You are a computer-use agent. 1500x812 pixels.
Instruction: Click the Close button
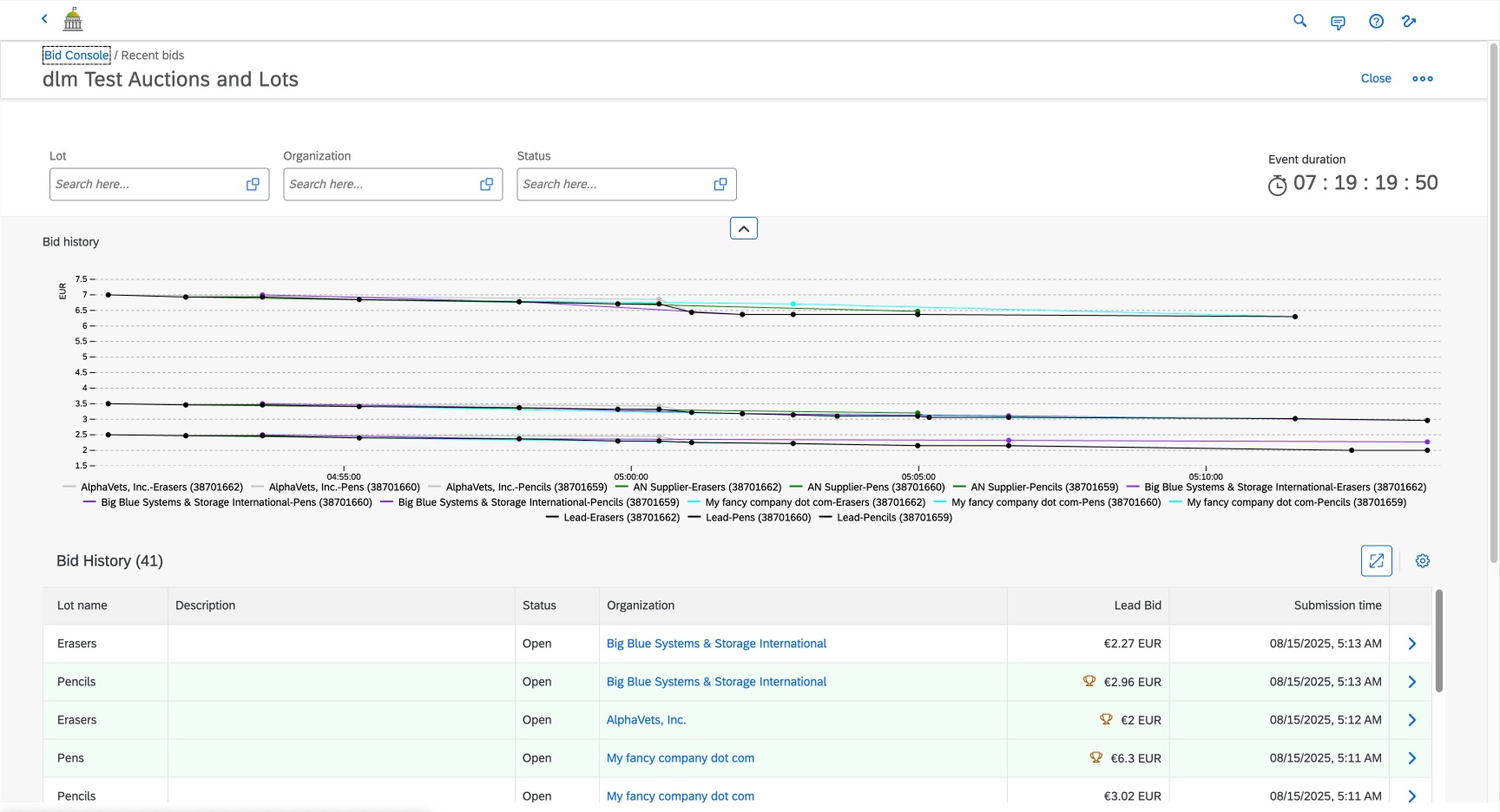coord(1376,78)
